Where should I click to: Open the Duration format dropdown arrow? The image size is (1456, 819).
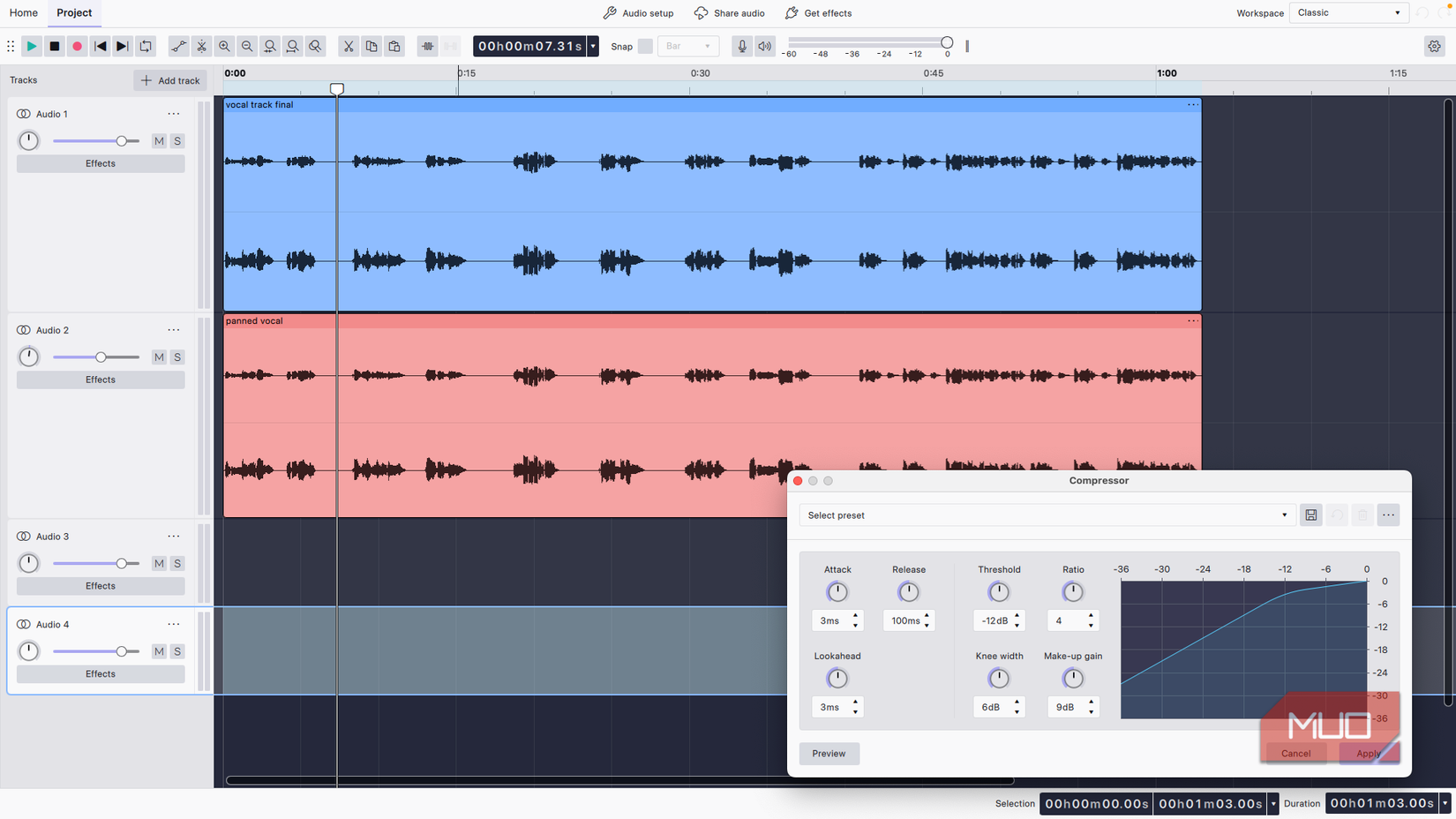coord(1445,804)
